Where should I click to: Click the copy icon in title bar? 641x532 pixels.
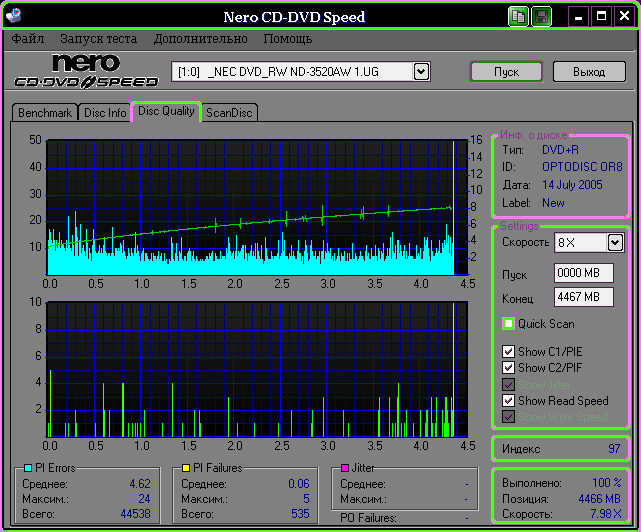click(x=518, y=17)
